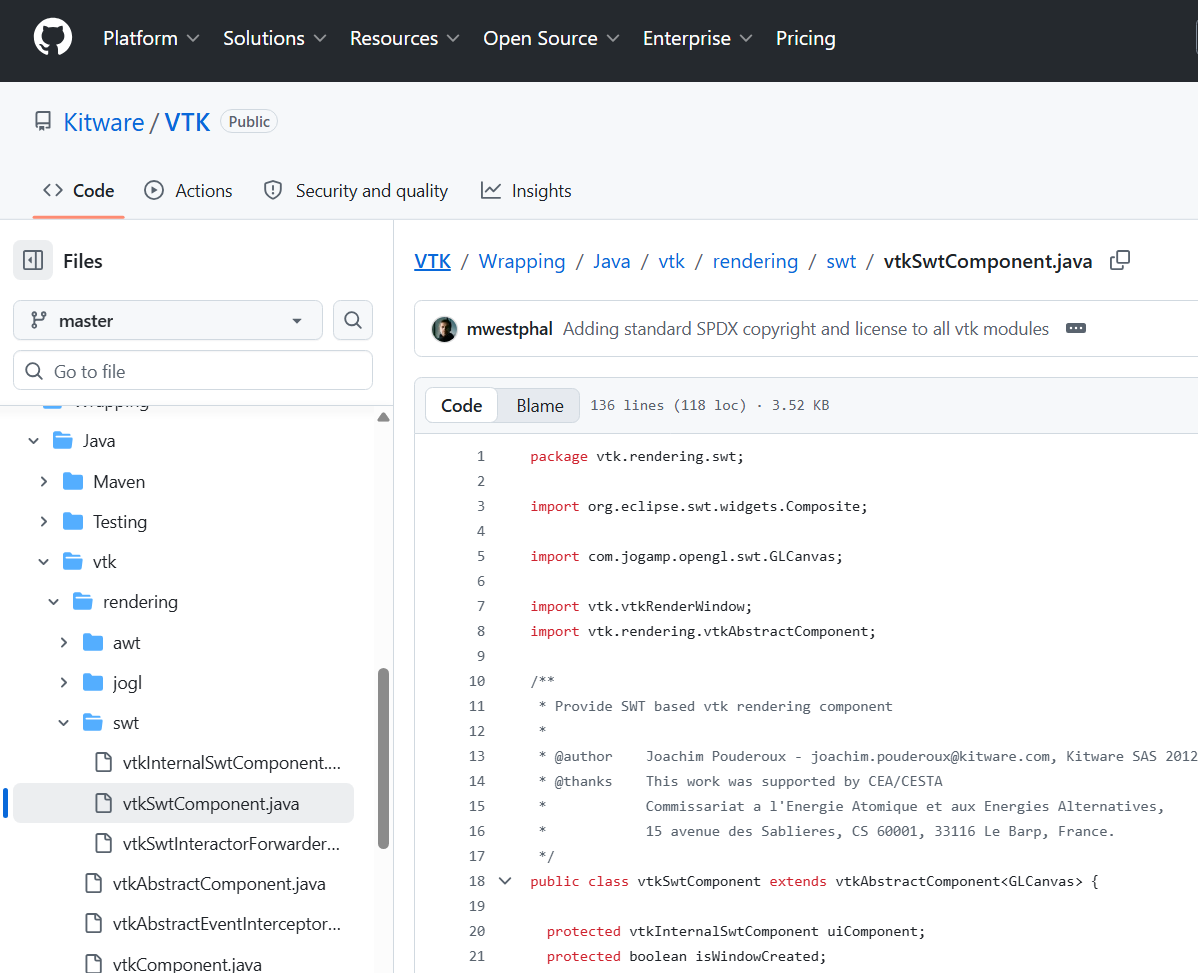Click the awt folder icon
Screen dimensions: 1198x973
point(93,643)
